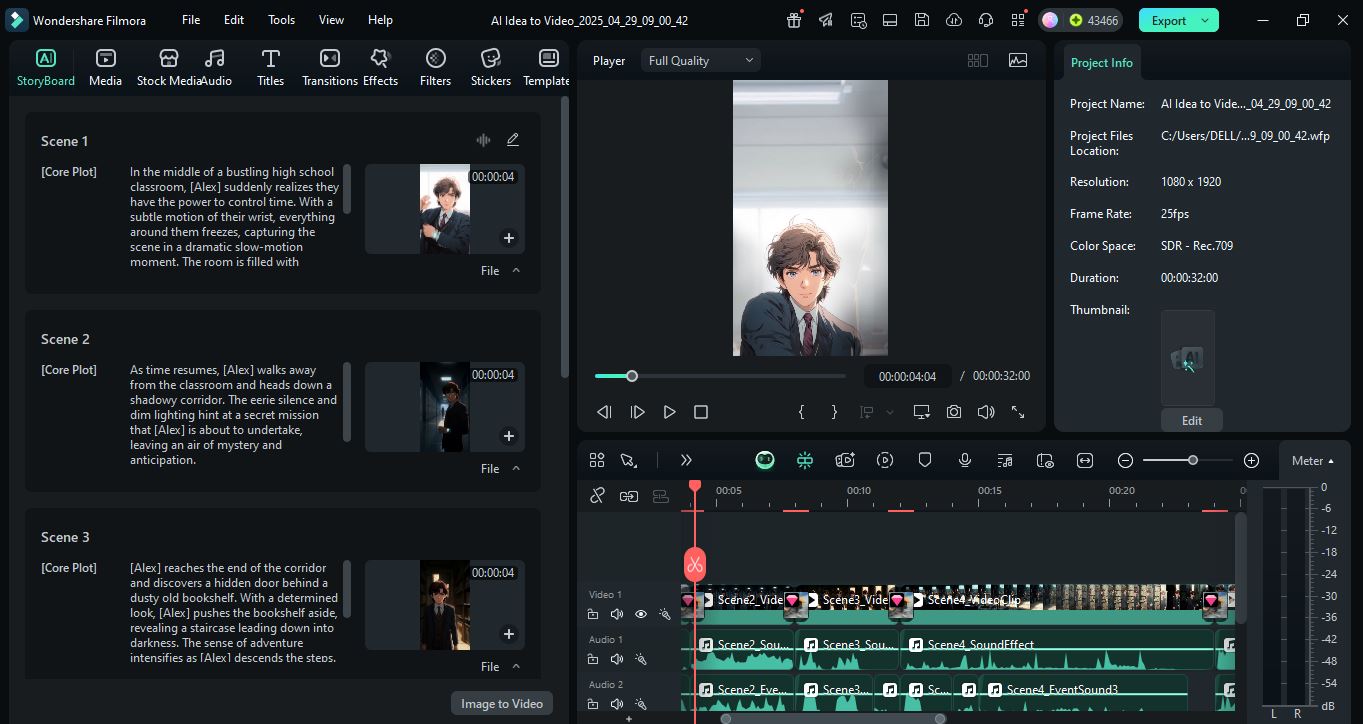This screenshot has height=724, width=1363.
Task: Open the gift rewards icon
Action: [794, 20]
